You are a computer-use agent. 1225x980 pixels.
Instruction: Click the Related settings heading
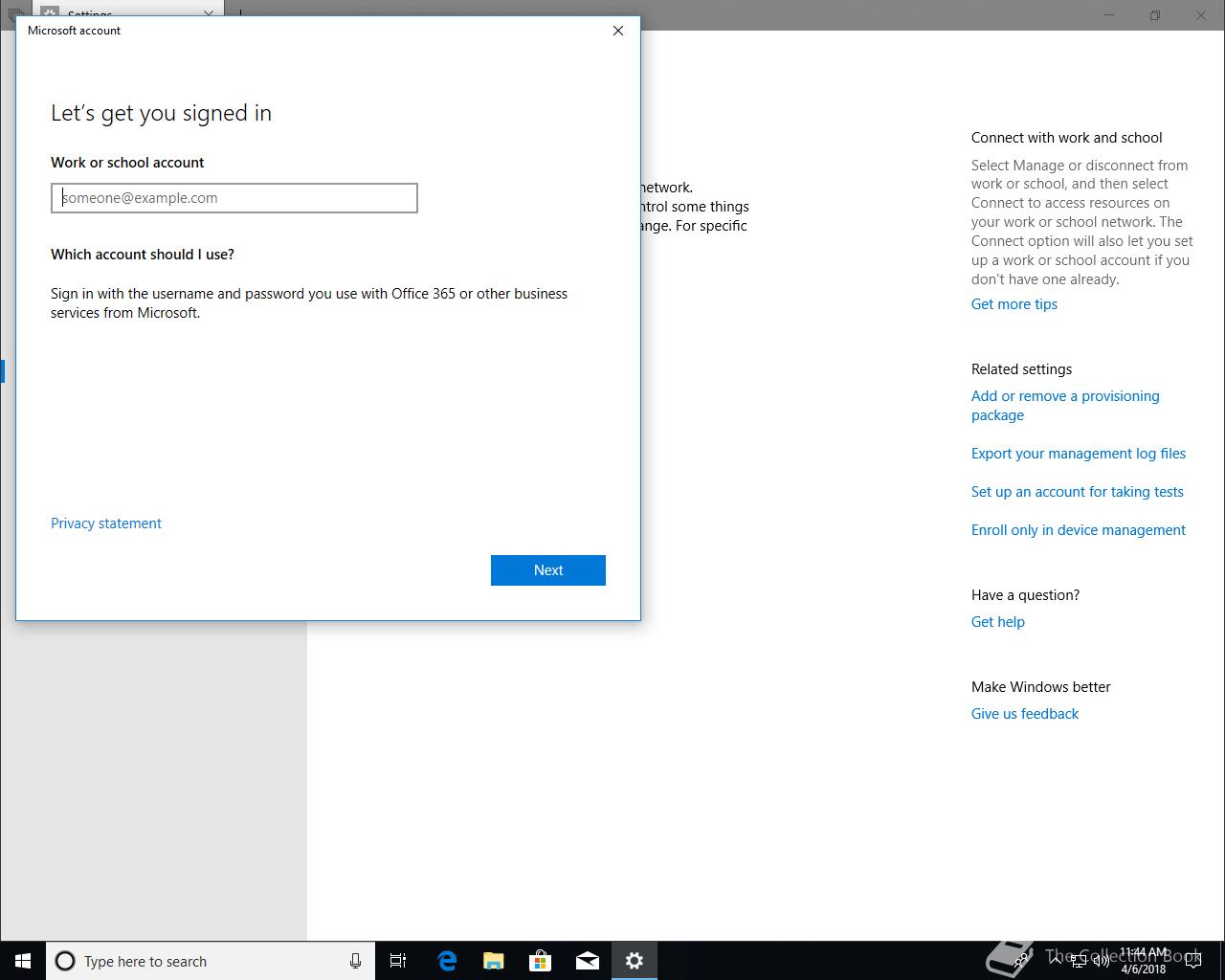pos(1021,369)
